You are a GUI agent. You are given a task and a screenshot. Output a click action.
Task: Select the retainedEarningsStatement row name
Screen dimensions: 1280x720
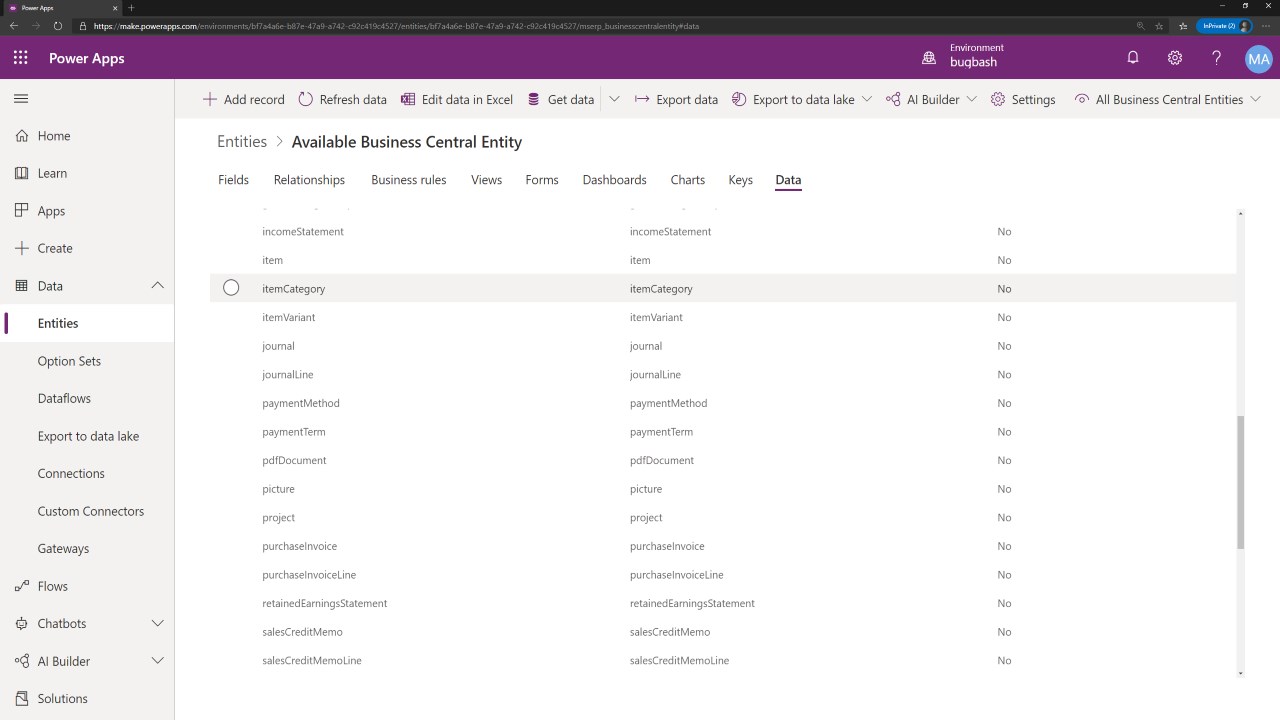[x=324, y=603]
